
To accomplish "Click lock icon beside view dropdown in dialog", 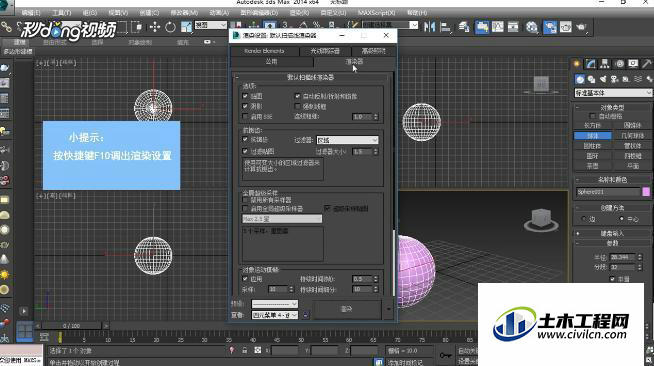I will click(x=305, y=315).
